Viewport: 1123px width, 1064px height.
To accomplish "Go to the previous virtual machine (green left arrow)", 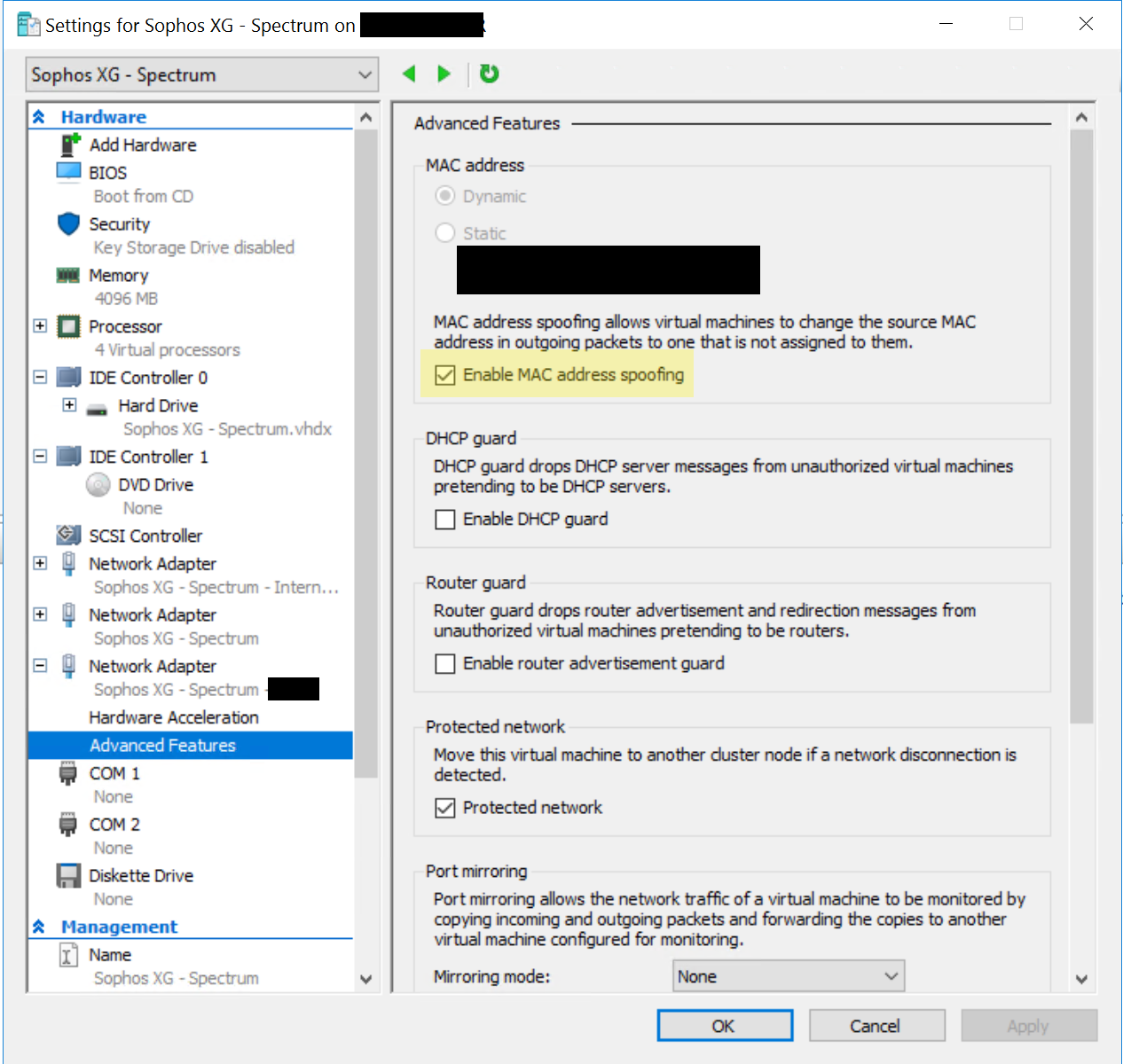I will (409, 74).
